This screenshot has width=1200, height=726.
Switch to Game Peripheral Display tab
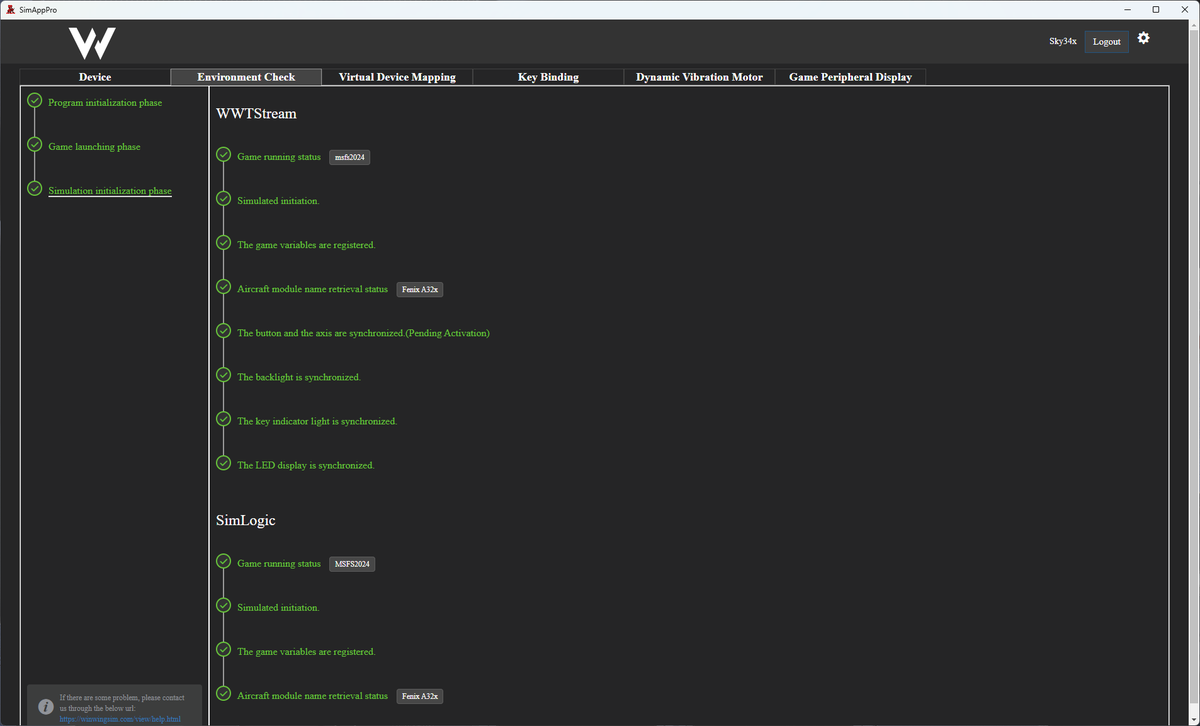coord(850,77)
